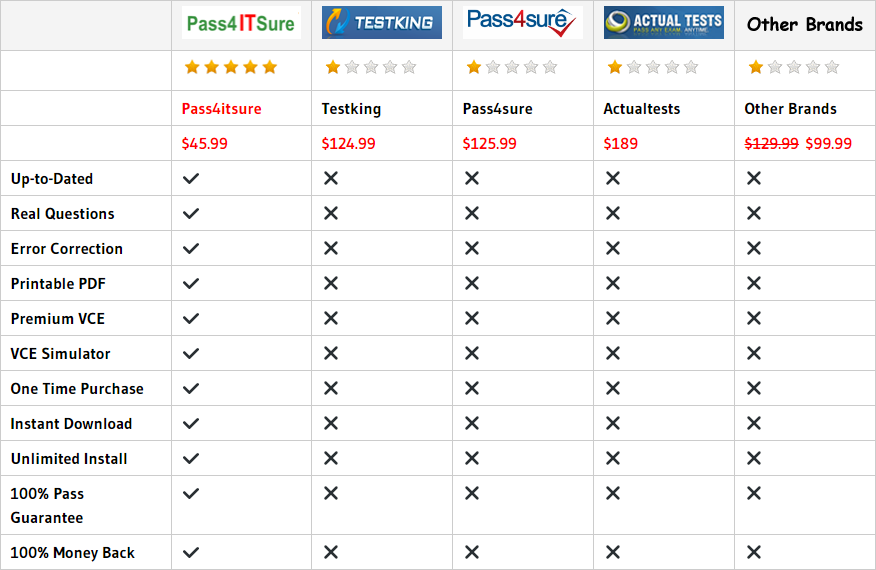Click the Actualtests one-star rating
876x570 pixels.
click(652, 68)
